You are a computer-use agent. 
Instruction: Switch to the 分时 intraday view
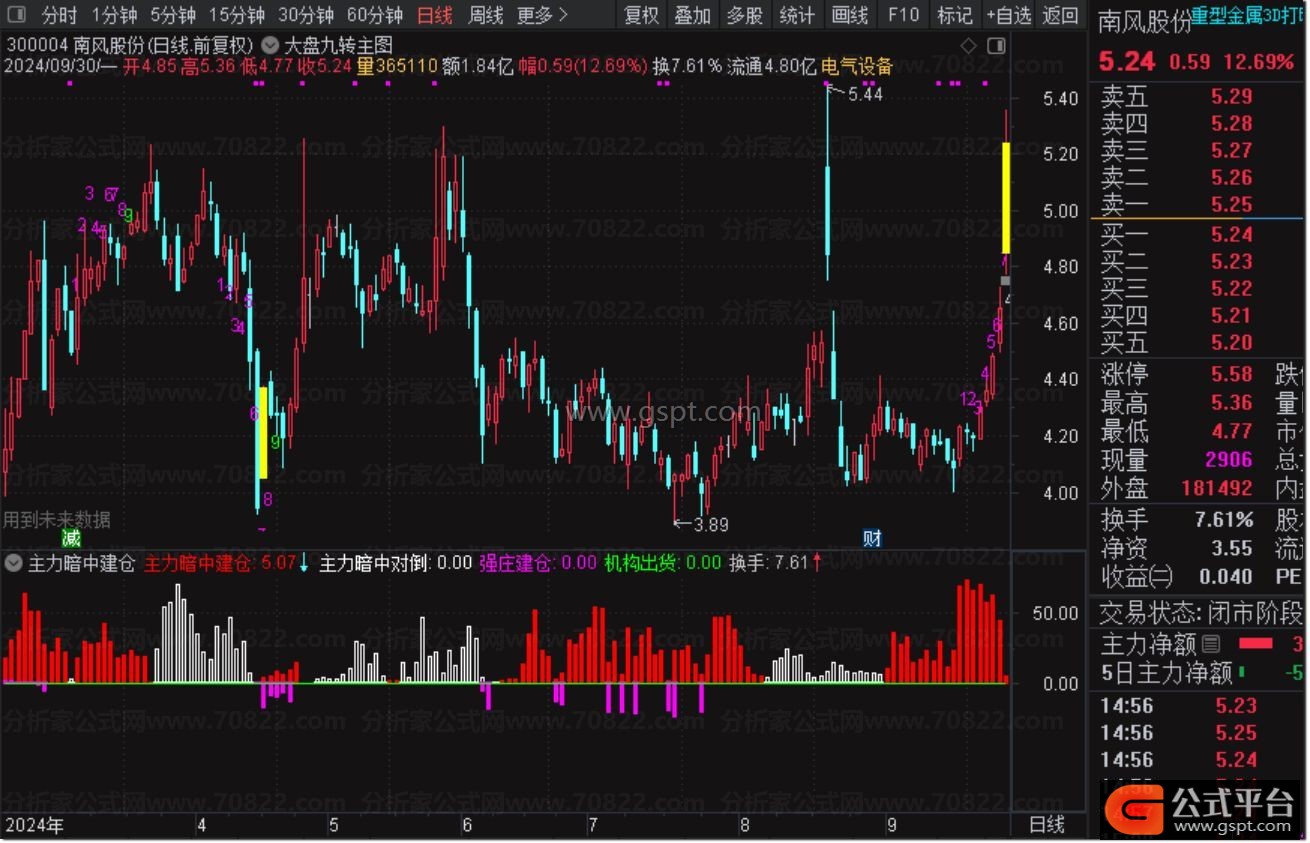[x=60, y=15]
